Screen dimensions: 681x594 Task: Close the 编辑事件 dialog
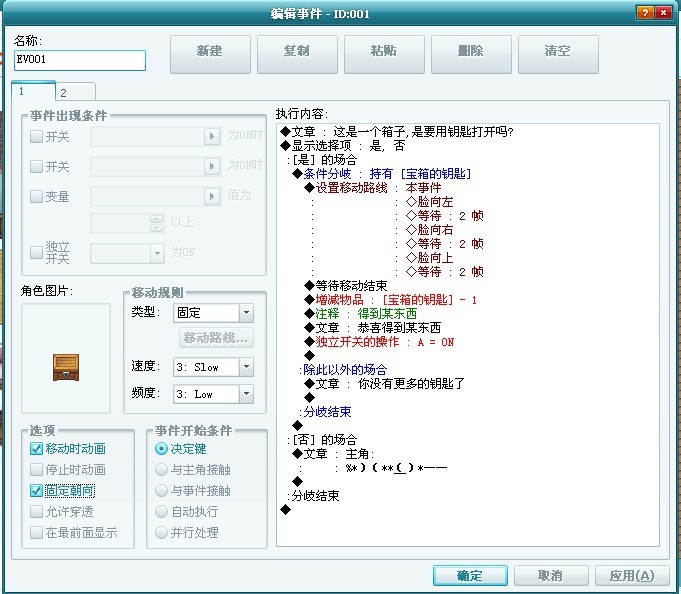pyautogui.click(x=663, y=13)
